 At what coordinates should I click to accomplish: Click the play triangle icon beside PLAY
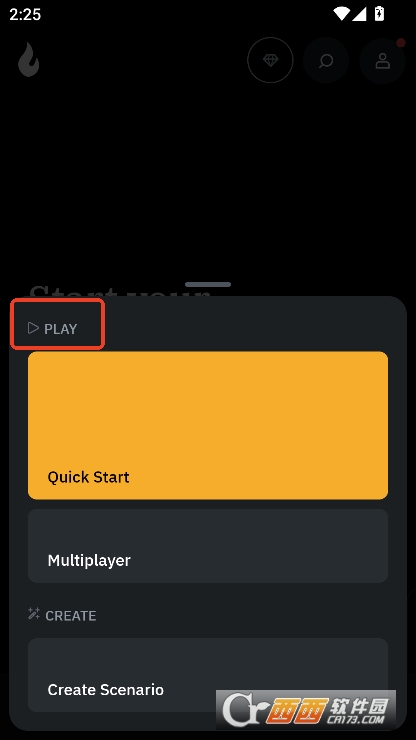pos(33,328)
